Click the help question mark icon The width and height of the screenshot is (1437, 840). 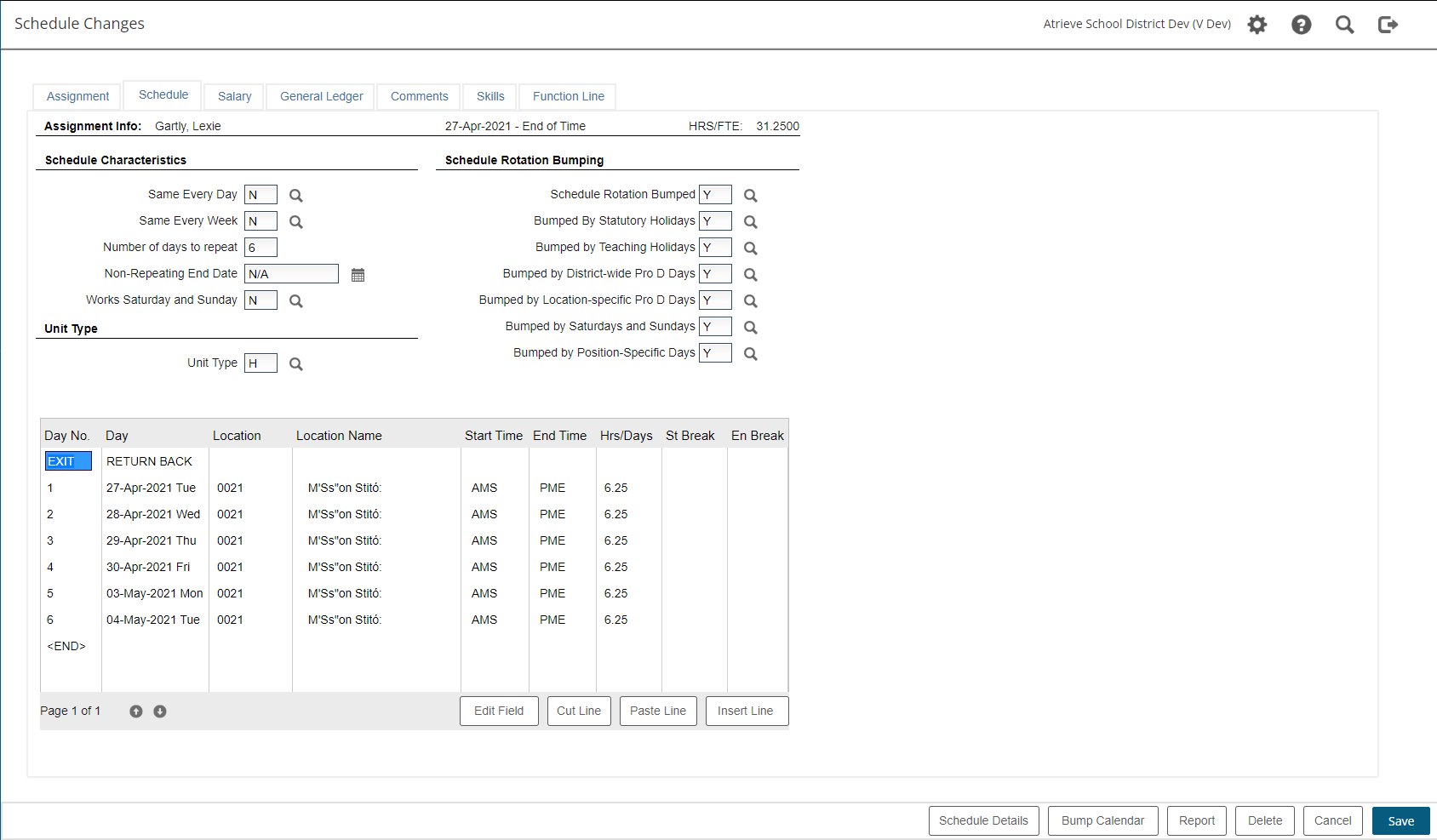click(1301, 25)
